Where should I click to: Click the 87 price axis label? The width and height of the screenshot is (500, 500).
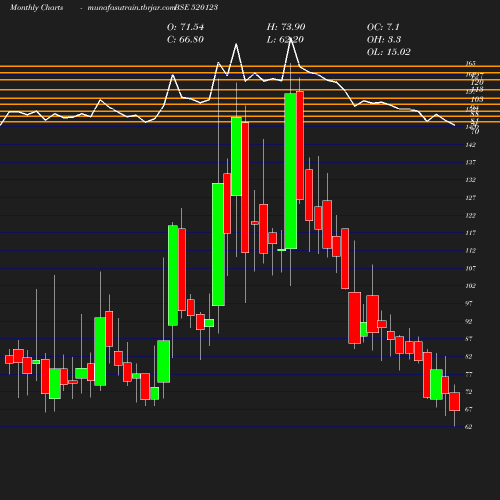(x=469, y=339)
